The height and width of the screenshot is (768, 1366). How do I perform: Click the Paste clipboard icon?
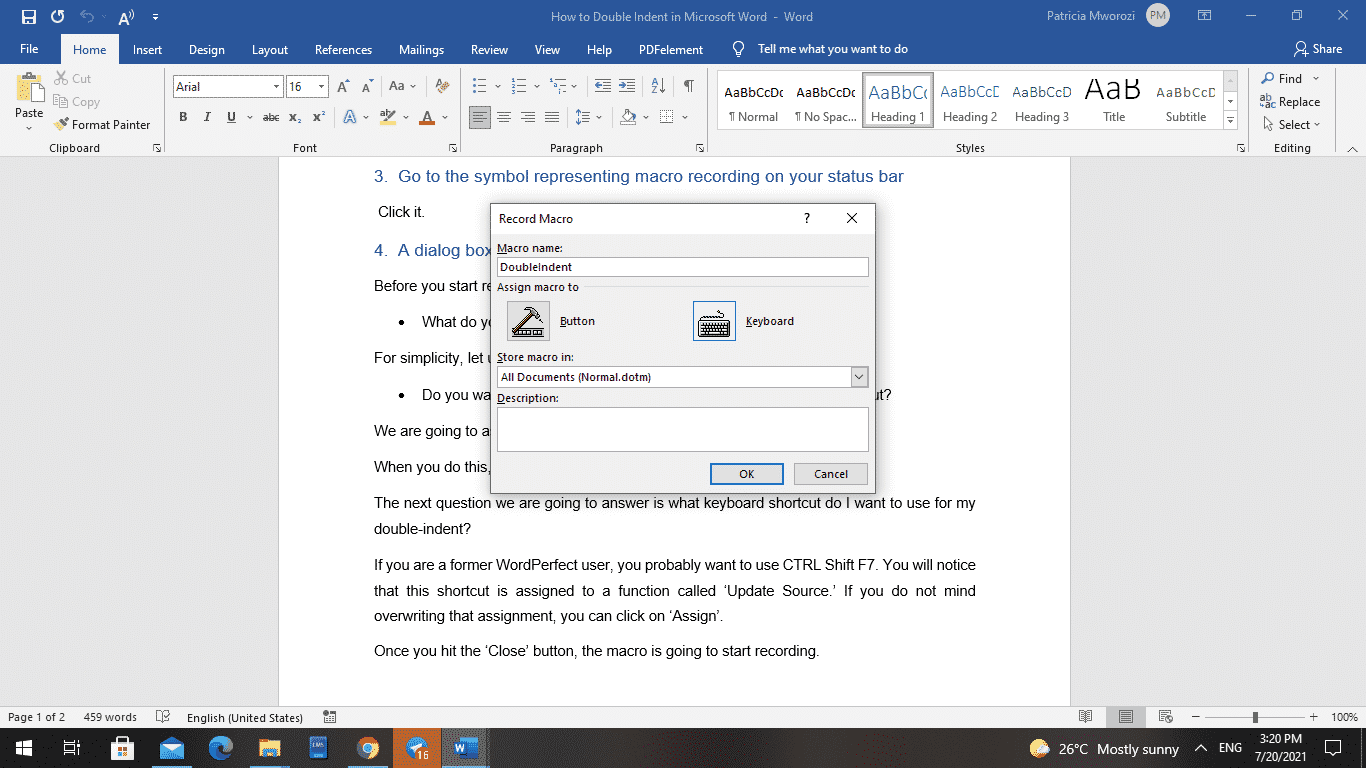[x=29, y=88]
